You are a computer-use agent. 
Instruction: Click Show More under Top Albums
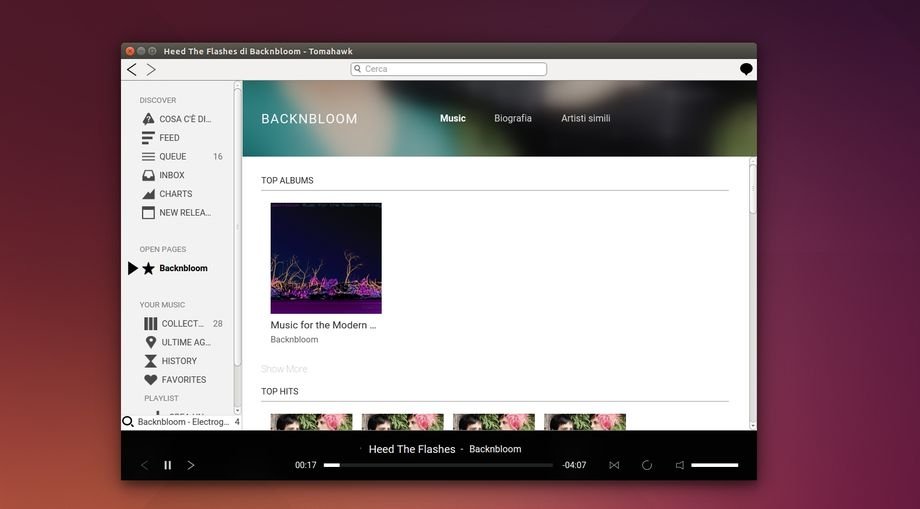click(284, 369)
